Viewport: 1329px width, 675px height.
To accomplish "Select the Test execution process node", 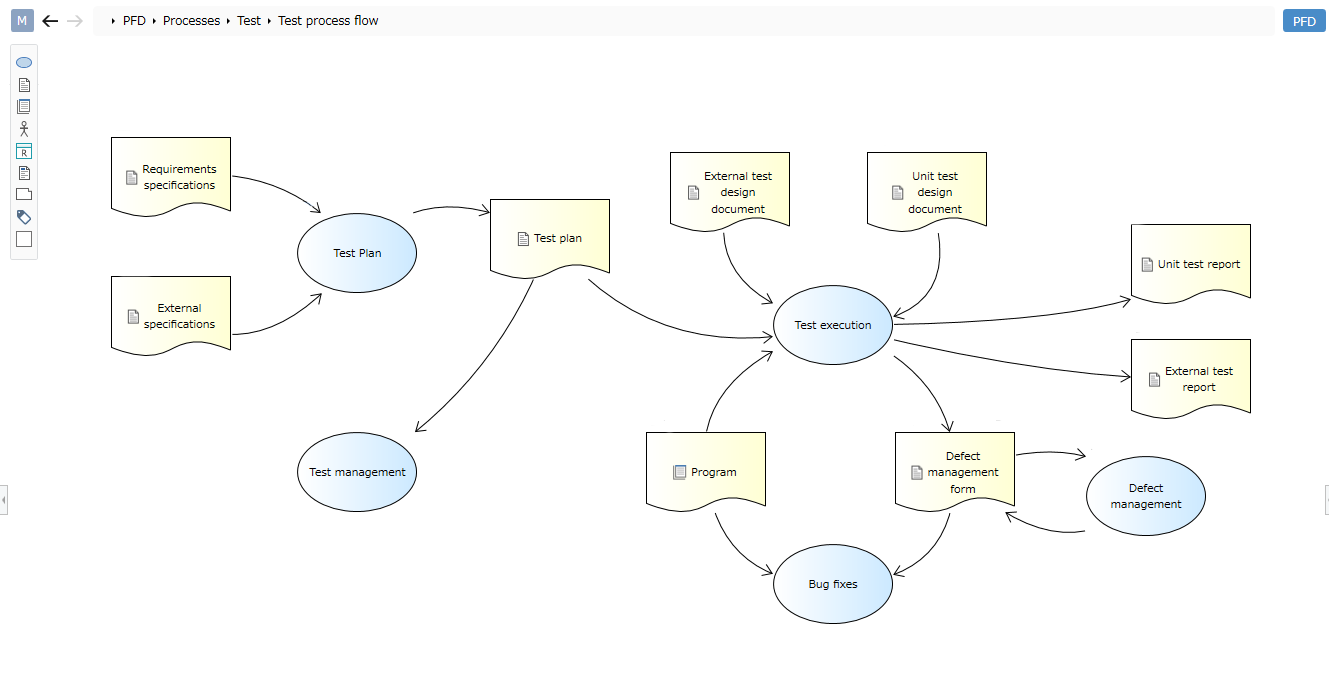I will [833, 325].
